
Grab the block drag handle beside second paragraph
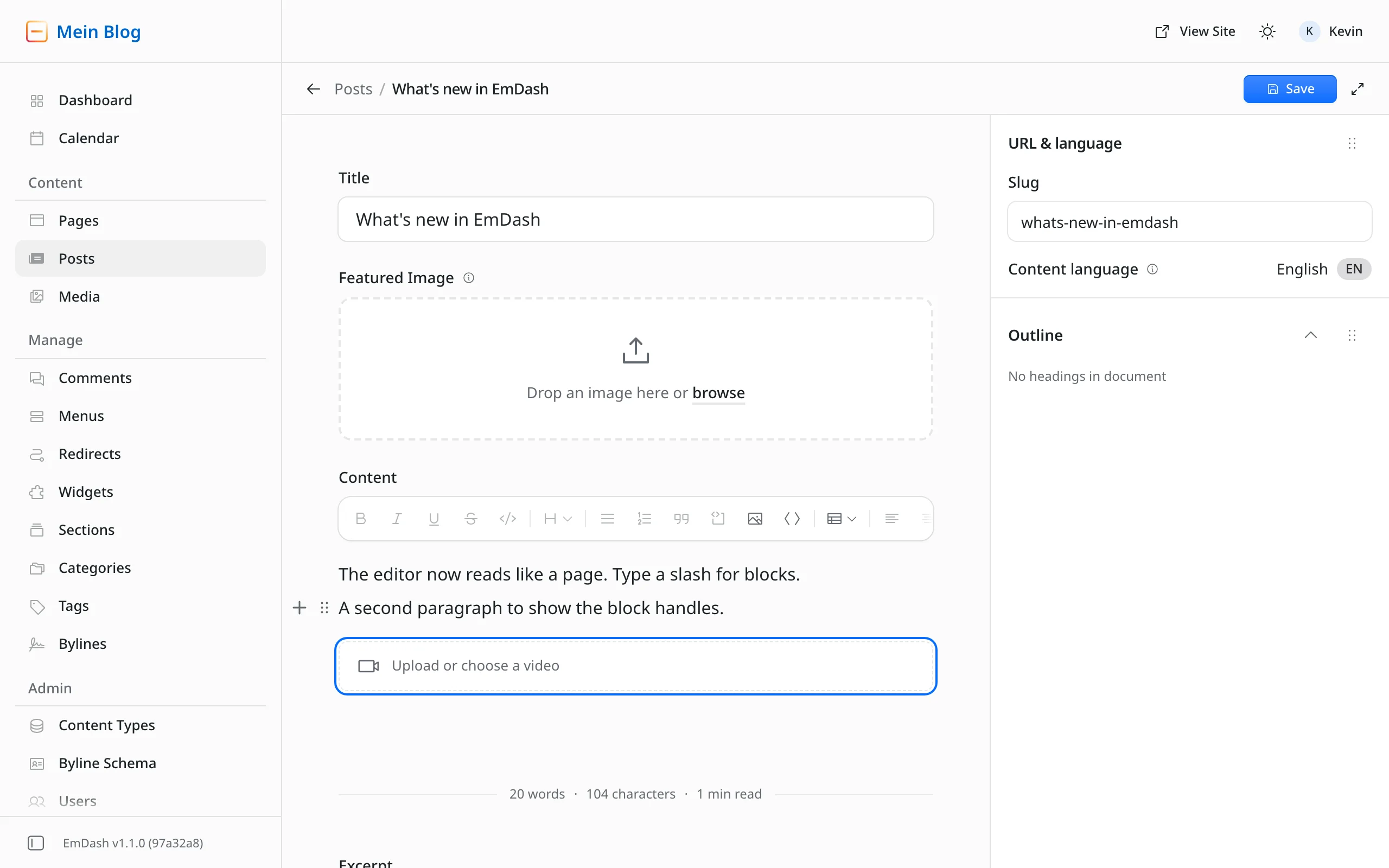(324, 608)
